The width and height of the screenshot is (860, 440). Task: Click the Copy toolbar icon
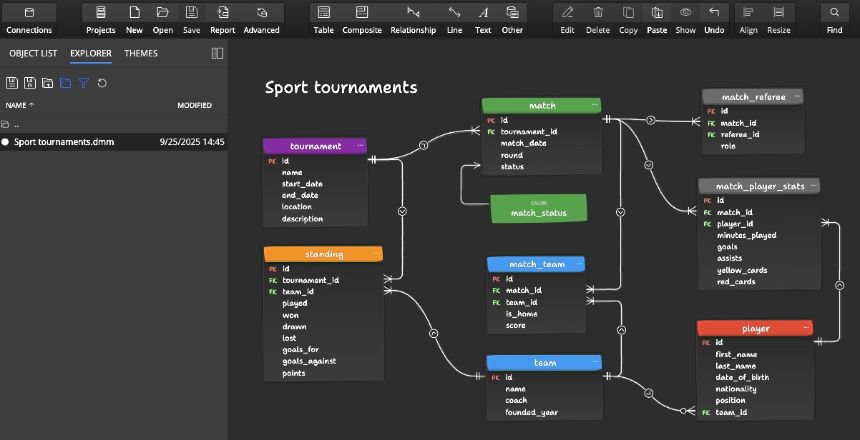click(628, 20)
